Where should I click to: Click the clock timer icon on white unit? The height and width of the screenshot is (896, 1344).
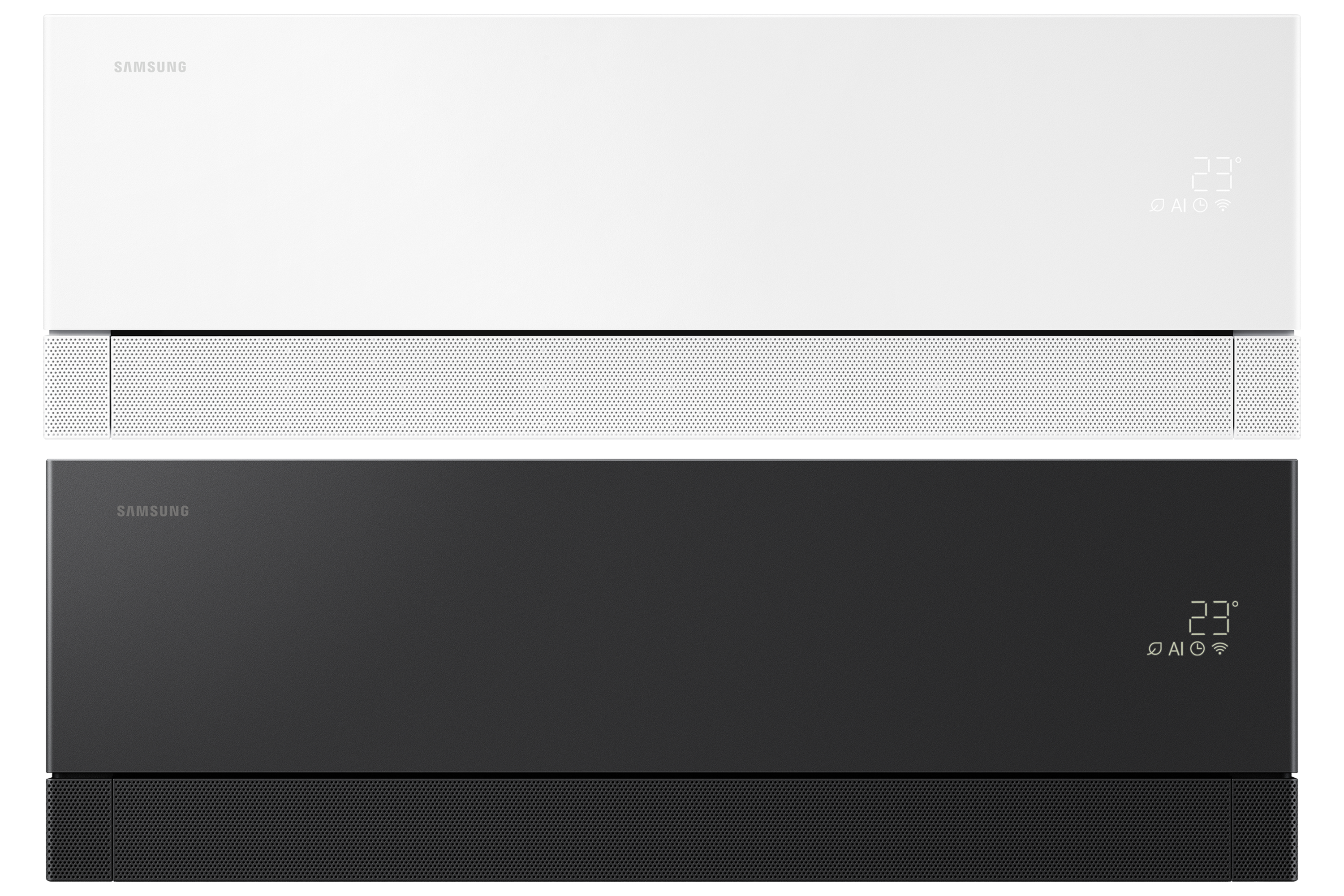coord(1200,206)
